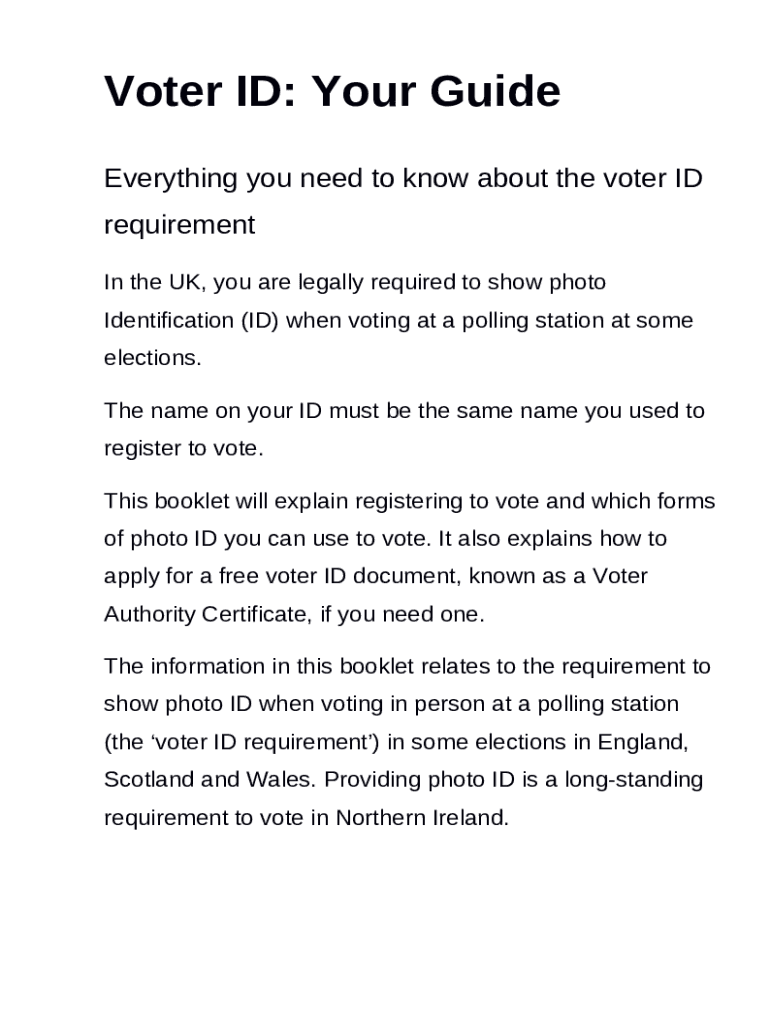Click the words "Authority Certificate"

pos(206,615)
